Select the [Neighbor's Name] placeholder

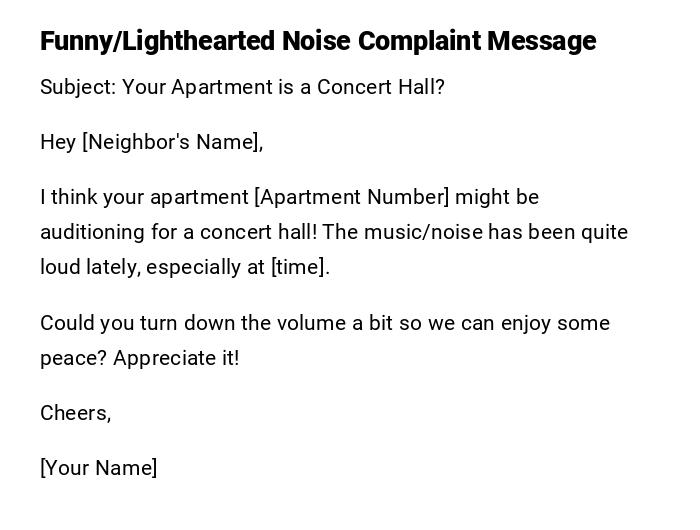172,142
